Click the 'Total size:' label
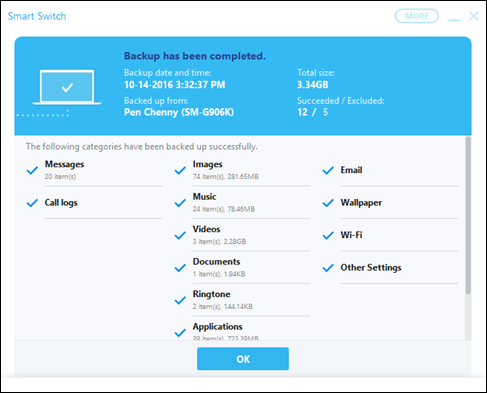Screen dimensions: 487x393 (x=316, y=73)
